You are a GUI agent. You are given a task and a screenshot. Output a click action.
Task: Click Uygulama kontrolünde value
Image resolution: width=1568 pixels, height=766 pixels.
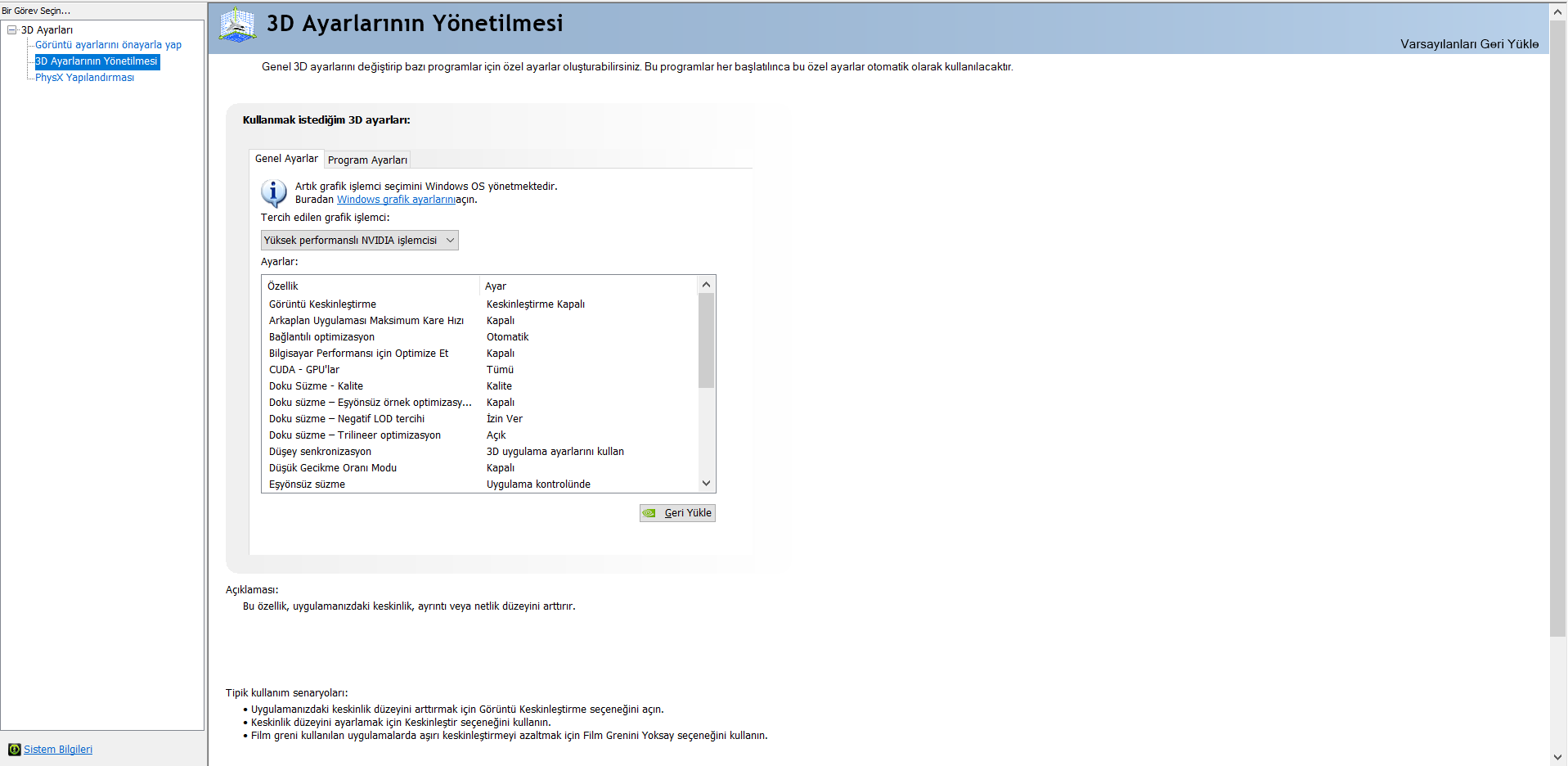(x=539, y=484)
